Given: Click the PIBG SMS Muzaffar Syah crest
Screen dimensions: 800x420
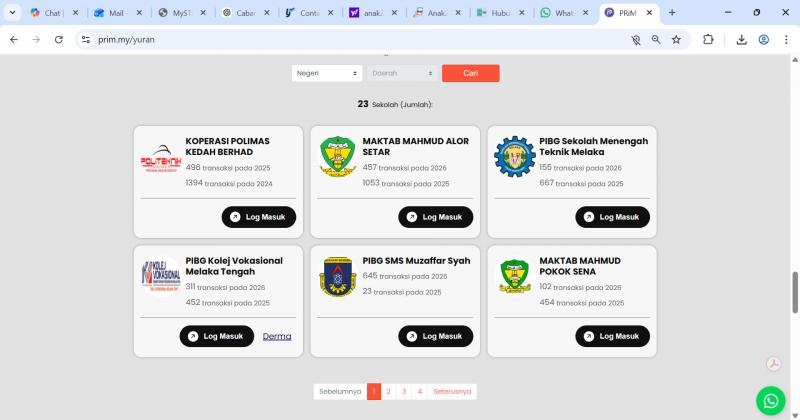Looking at the screenshot, I should [338, 277].
